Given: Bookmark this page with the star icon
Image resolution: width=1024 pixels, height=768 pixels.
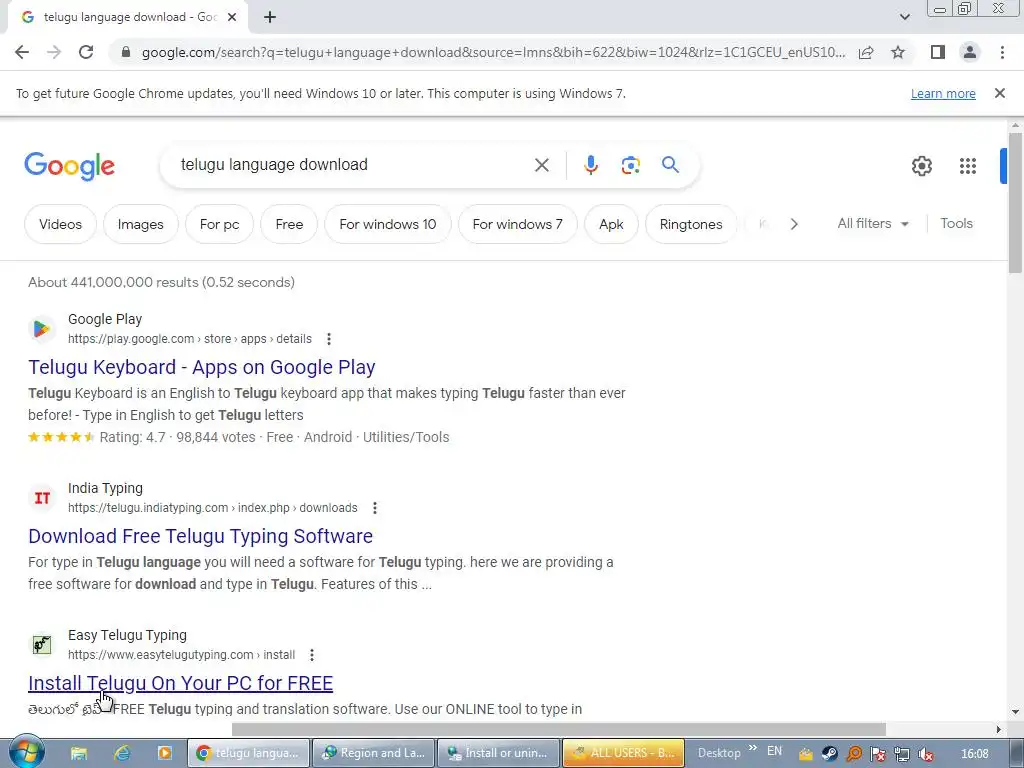Looking at the screenshot, I should click(x=898, y=52).
